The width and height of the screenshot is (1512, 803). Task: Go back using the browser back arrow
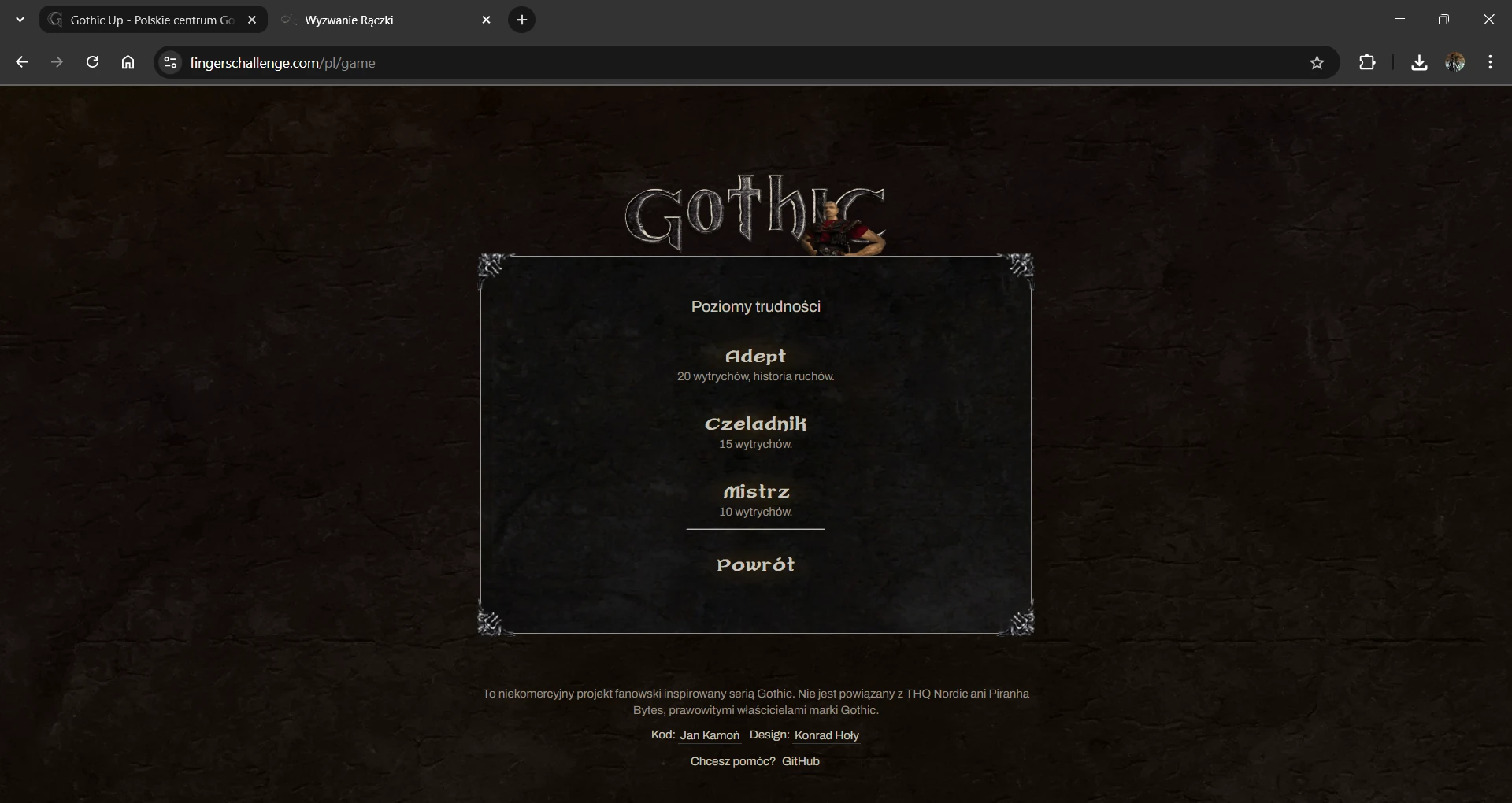point(22,62)
